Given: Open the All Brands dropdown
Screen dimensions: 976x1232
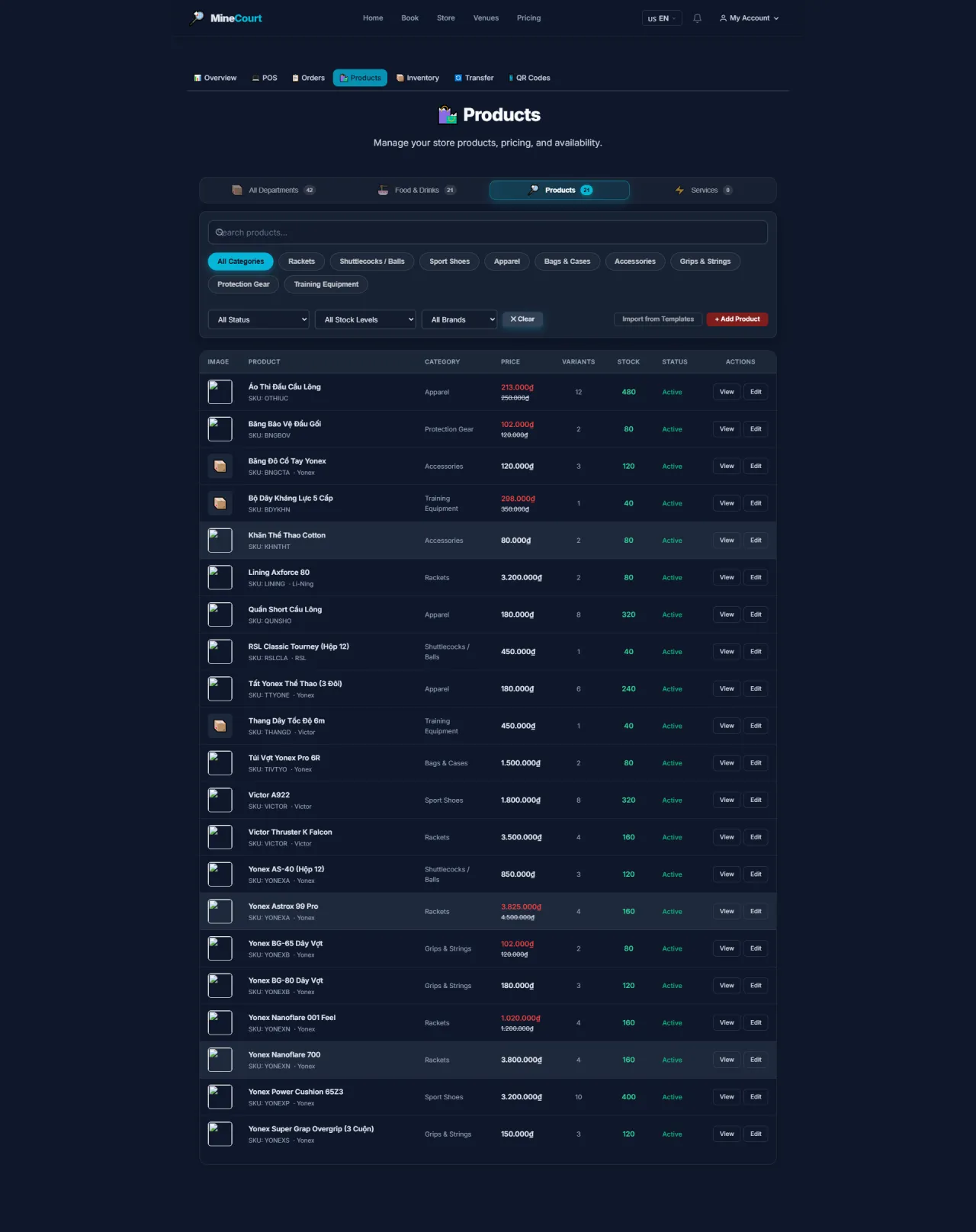Looking at the screenshot, I should [459, 319].
